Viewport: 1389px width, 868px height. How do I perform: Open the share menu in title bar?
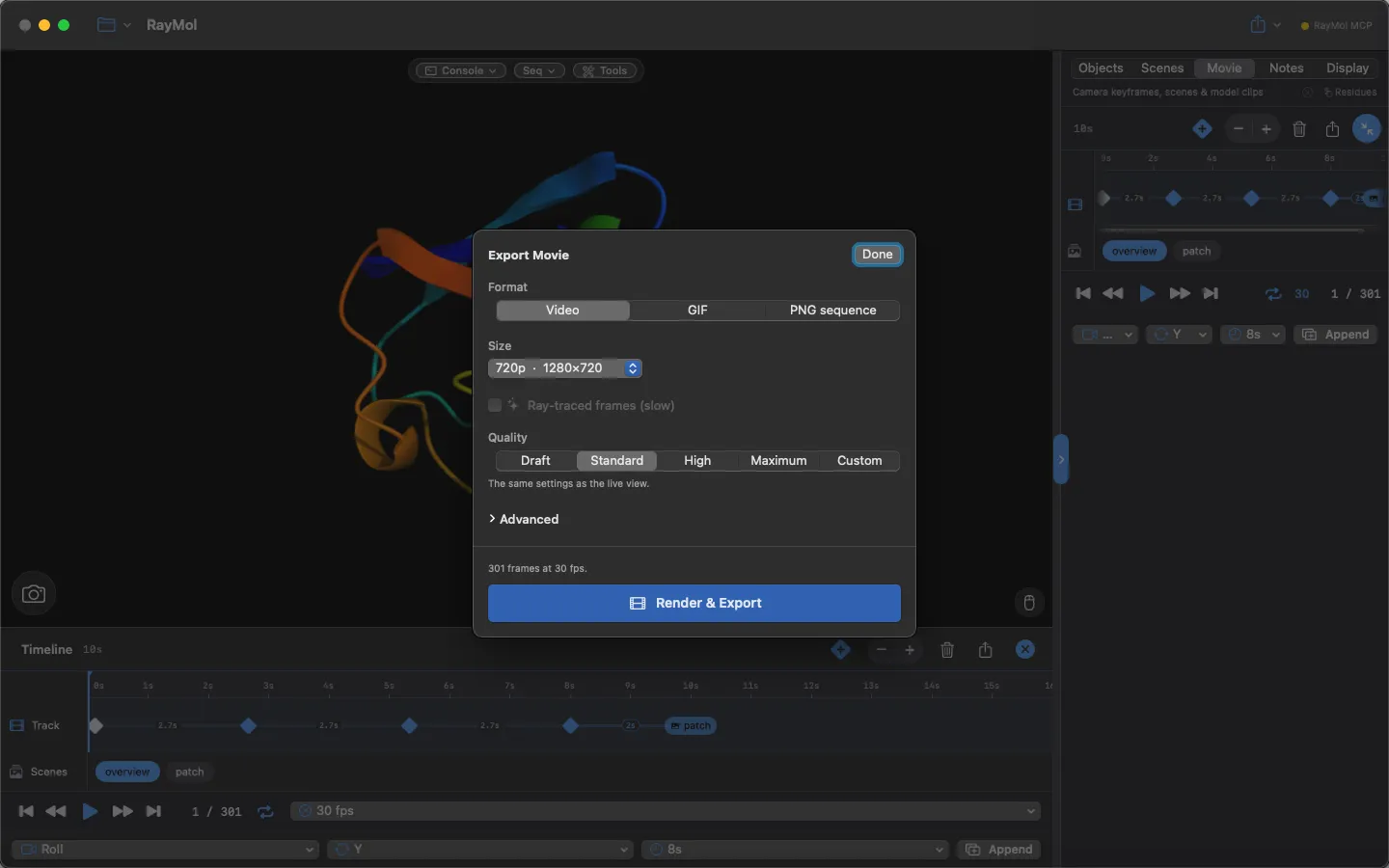point(1265,25)
